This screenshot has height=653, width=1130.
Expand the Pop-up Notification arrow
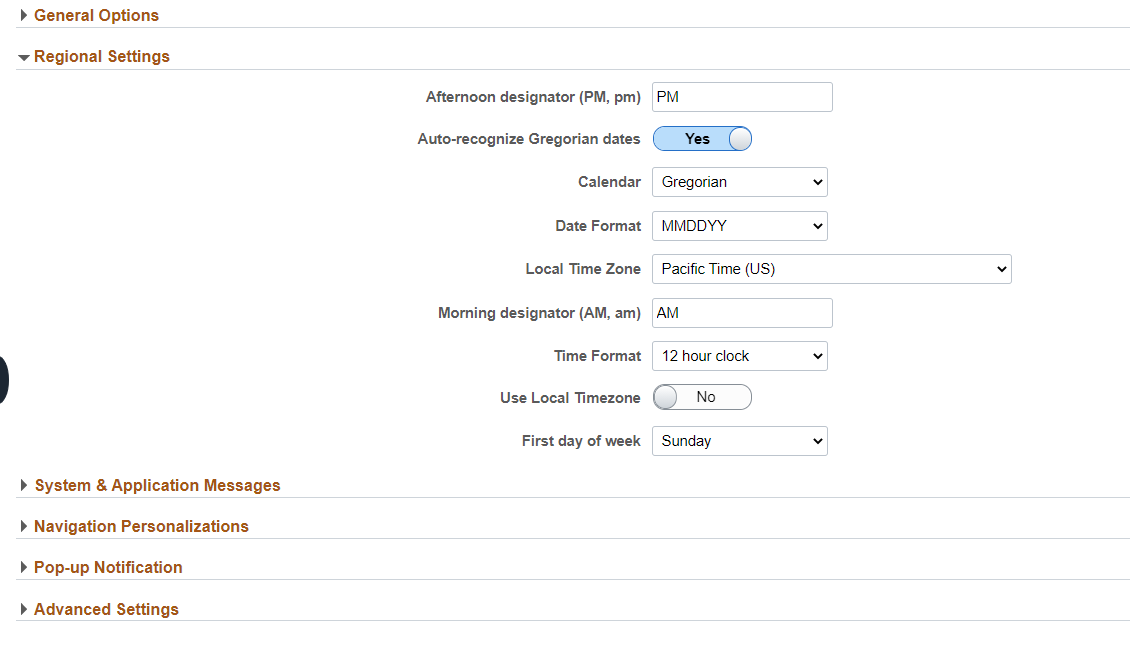click(x=24, y=567)
